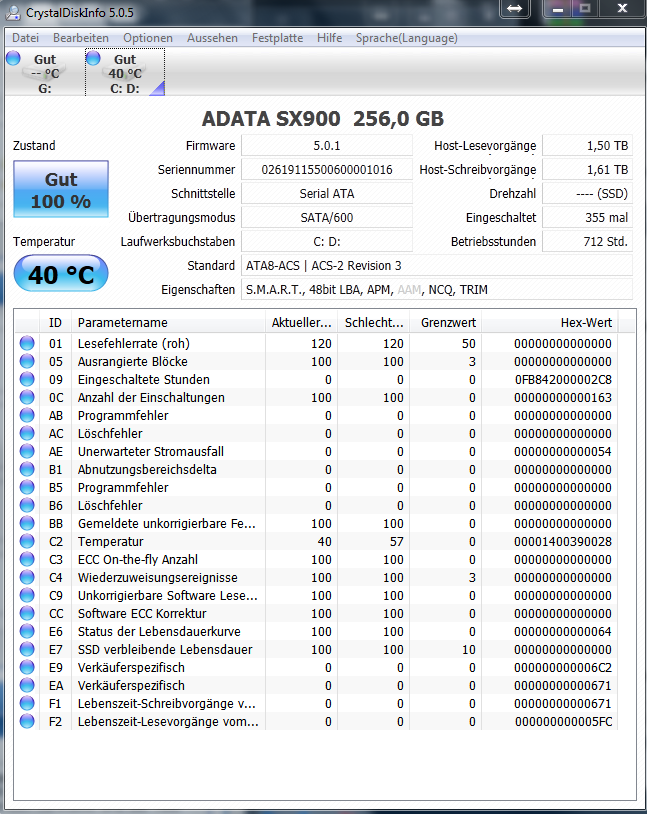Open the Aussehen menu
This screenshot has height=814, width=647.
point(212,38)
